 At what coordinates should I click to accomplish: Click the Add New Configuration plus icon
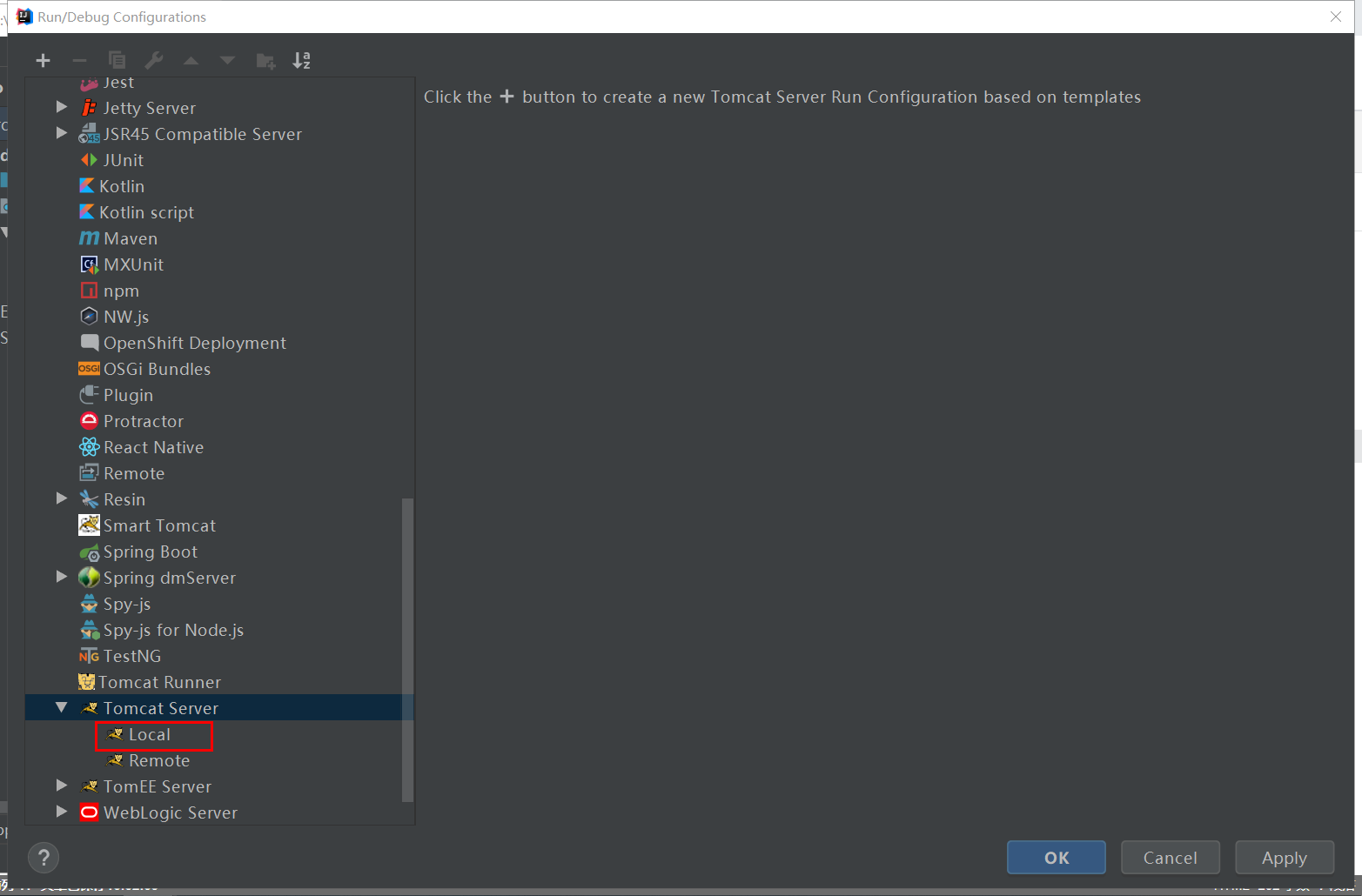coord(43,60)
